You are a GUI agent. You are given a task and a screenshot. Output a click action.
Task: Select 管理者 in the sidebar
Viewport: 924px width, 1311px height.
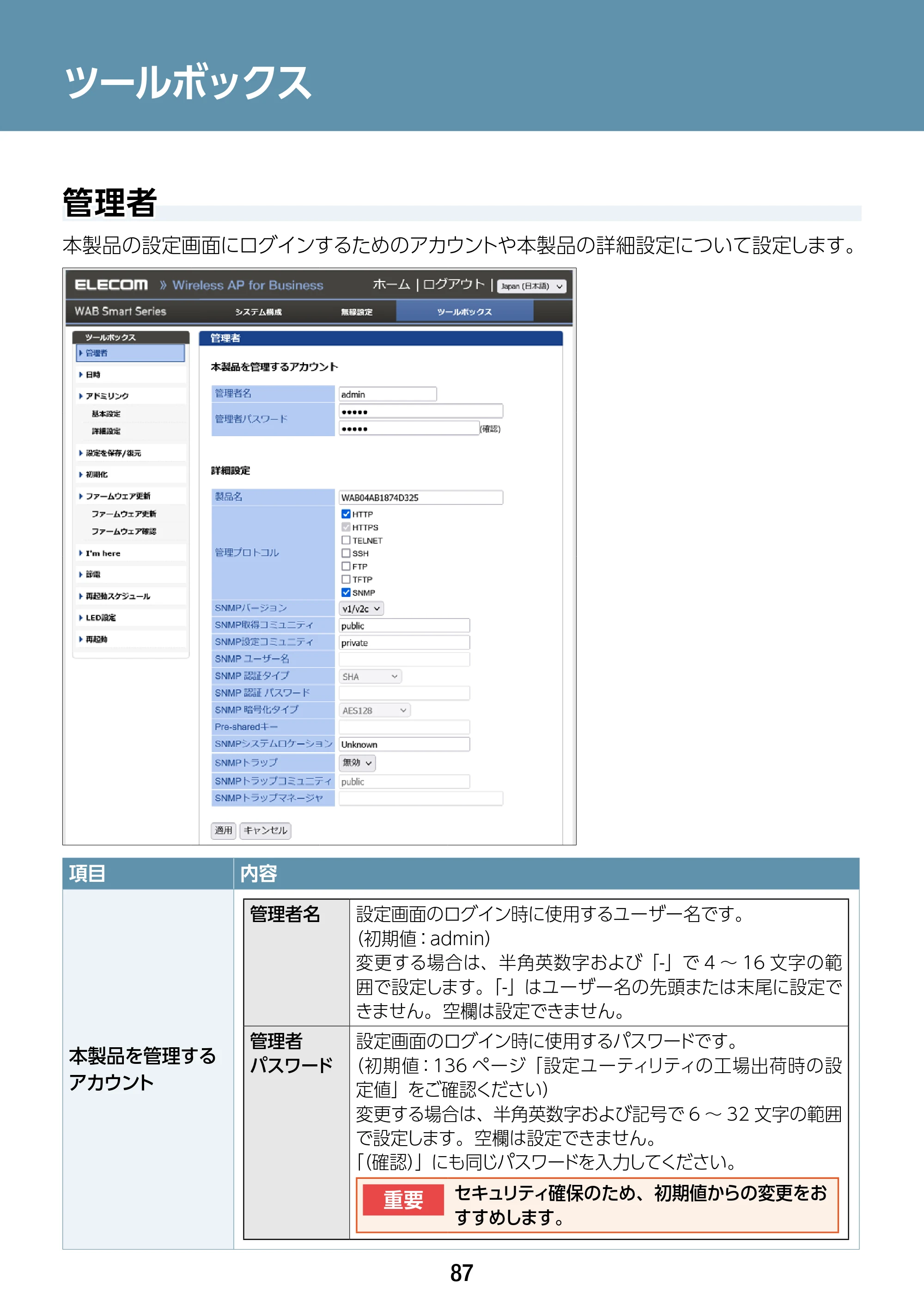[130, 353]
